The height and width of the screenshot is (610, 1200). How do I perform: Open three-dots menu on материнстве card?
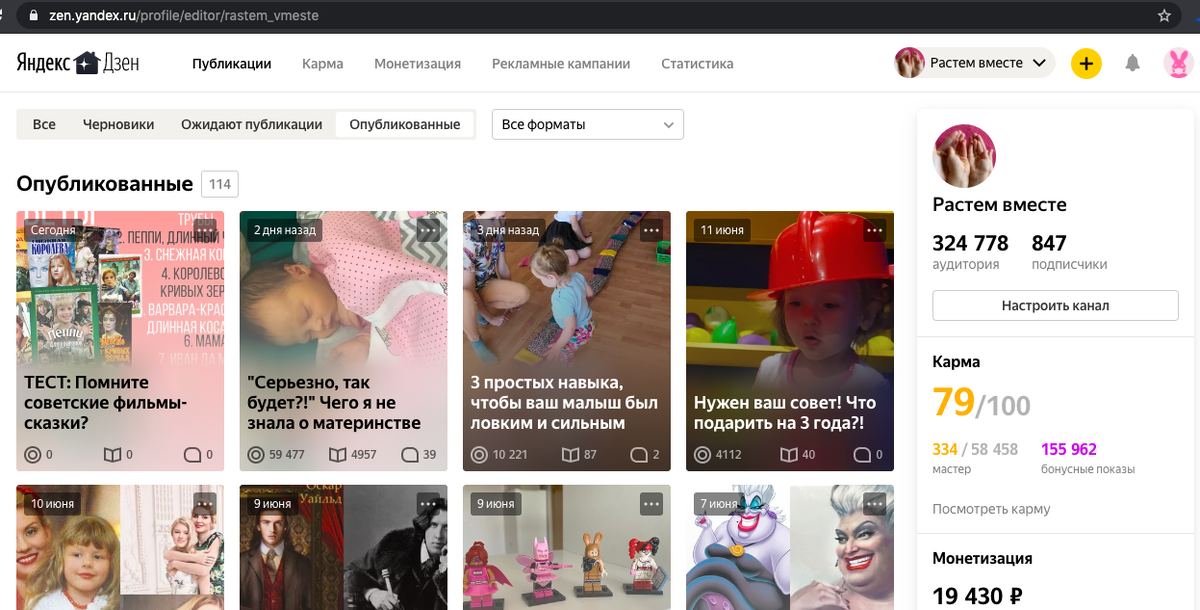(x=428, y=230)
